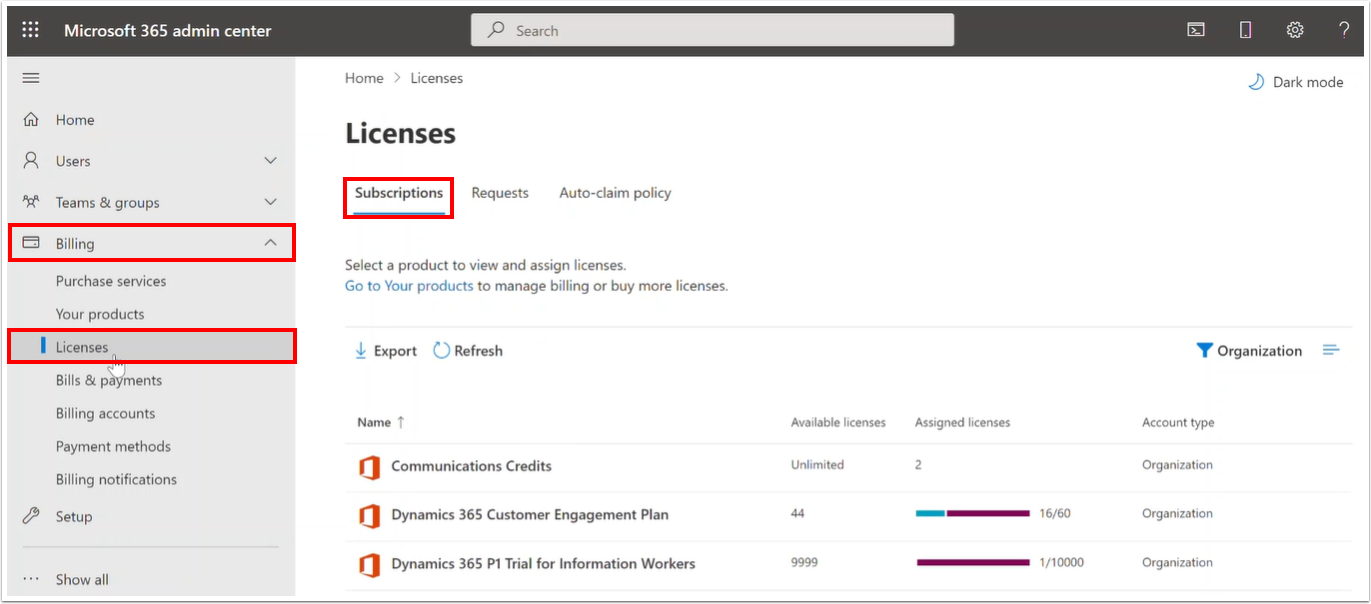The image size is (1371, 604).
Task: Click inside the Search field
Action: (712, 29)
